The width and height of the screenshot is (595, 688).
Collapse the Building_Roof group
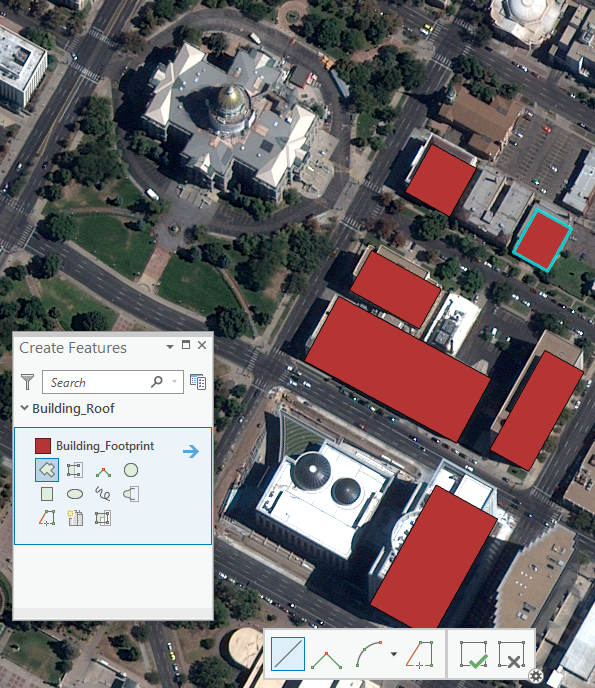click(x=25, y=408)
